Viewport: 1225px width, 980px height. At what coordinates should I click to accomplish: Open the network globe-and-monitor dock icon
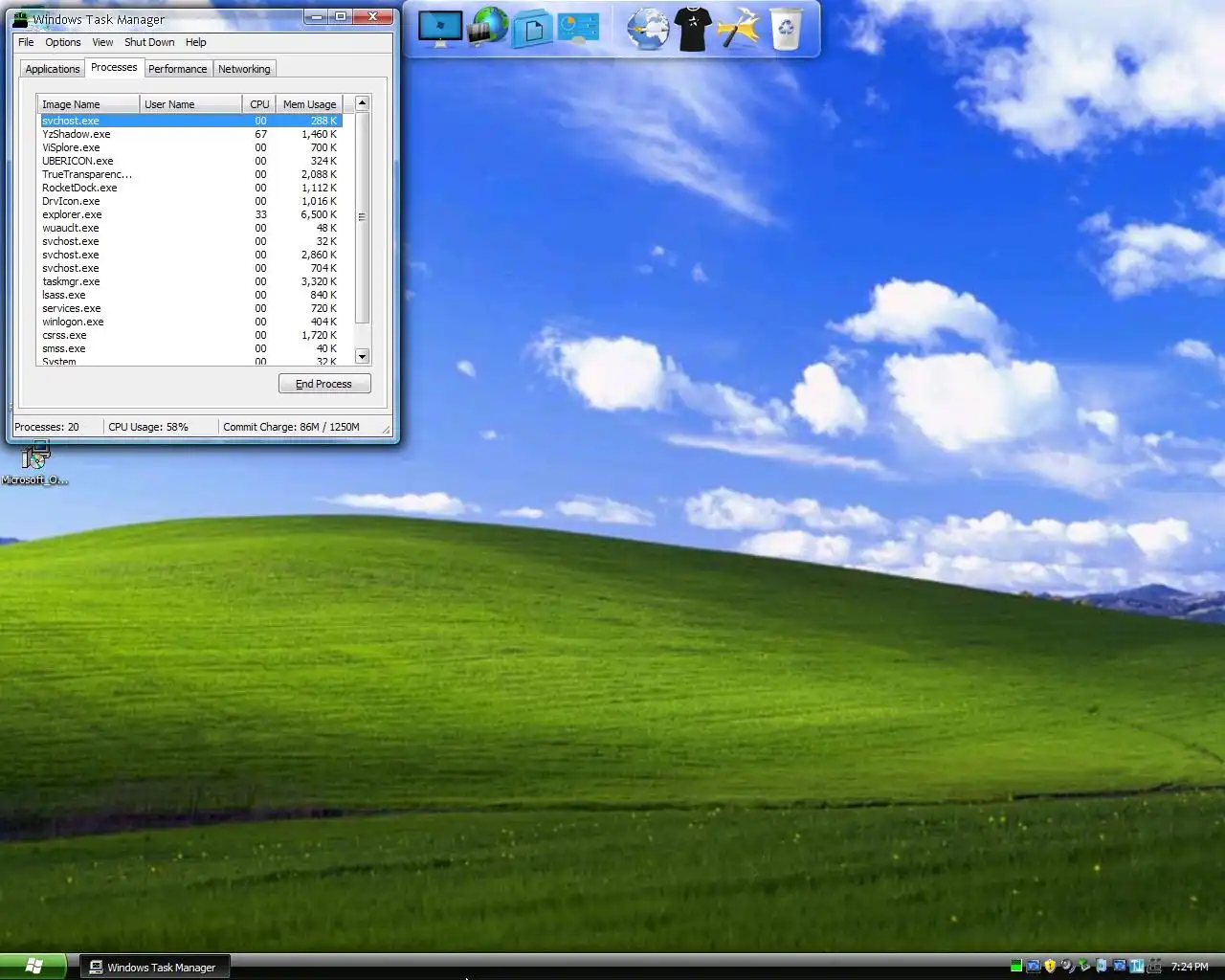coord(487,27)
